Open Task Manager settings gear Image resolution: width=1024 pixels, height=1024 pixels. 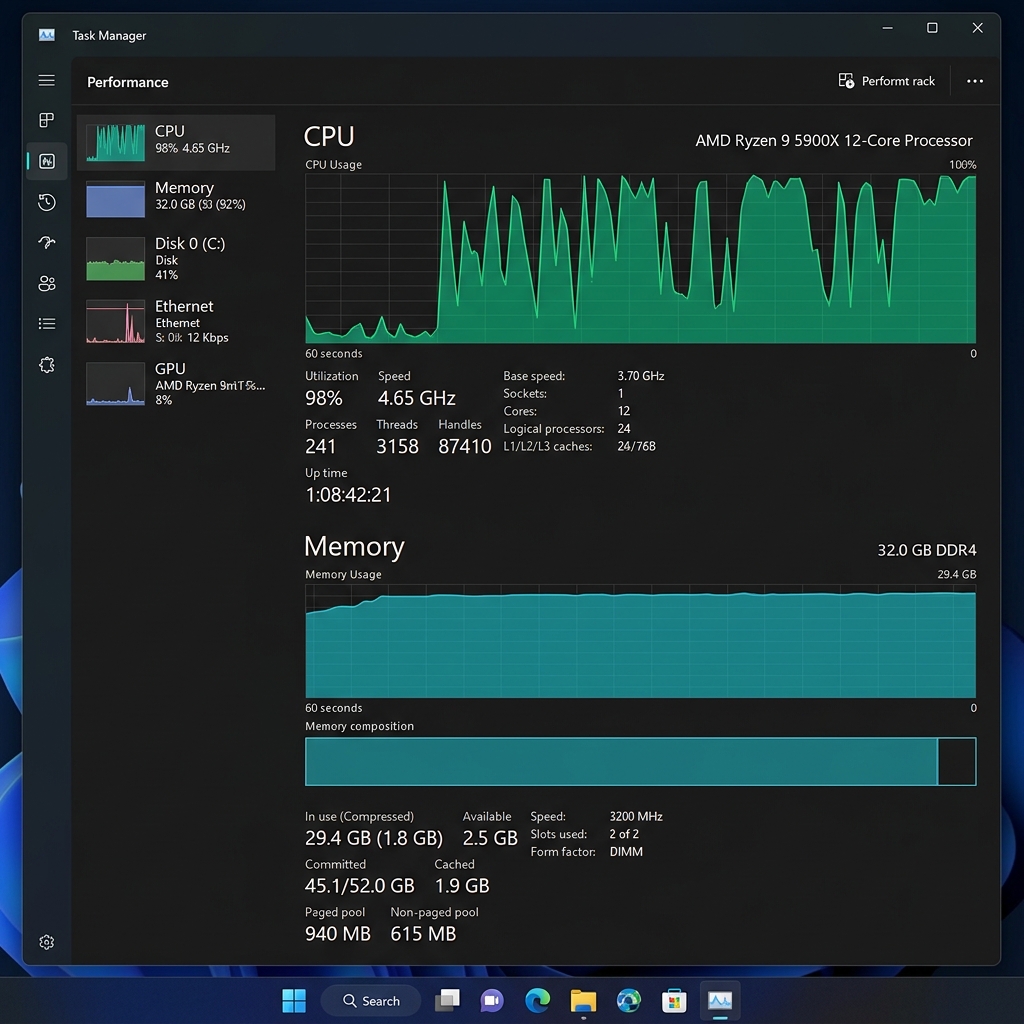pos(46,942)
